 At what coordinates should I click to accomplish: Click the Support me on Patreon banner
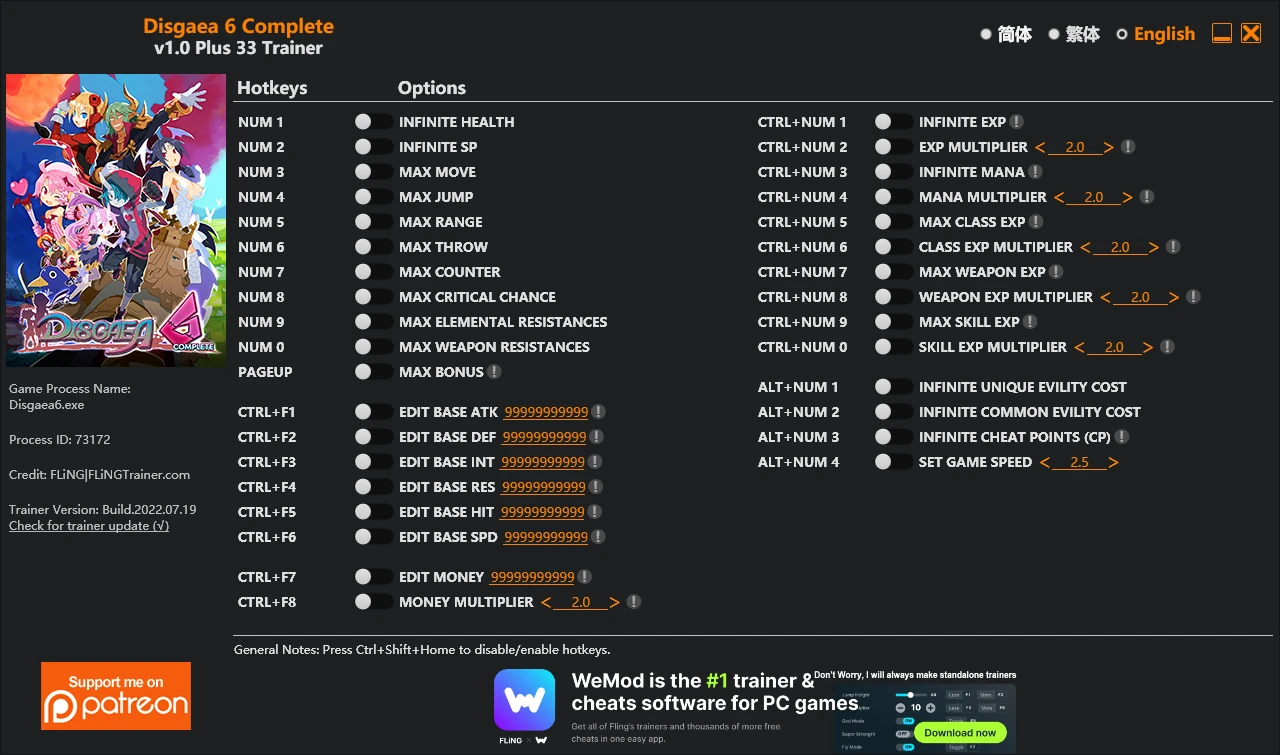click(116, 696)
